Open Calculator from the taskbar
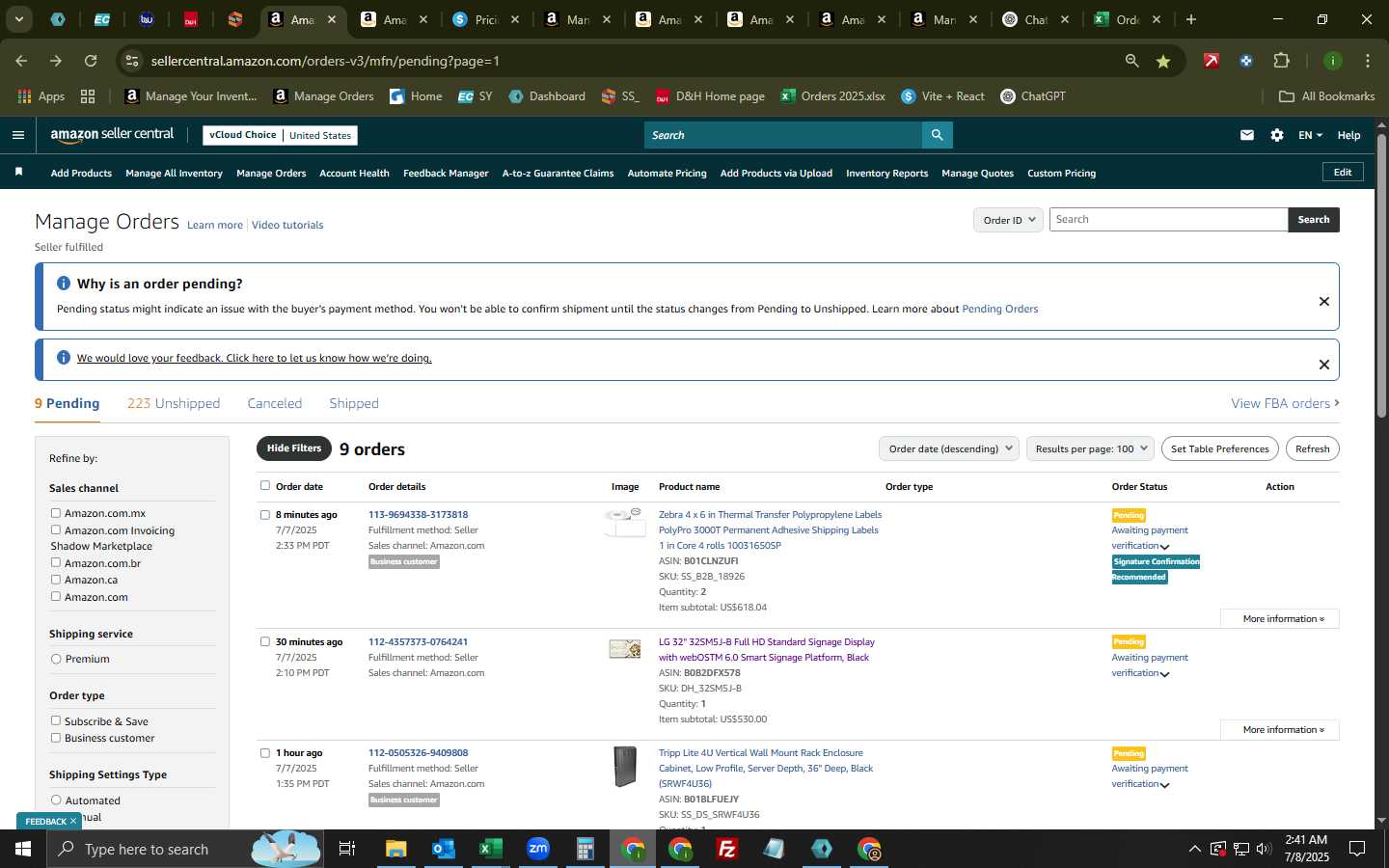Viewport: 1389px width, 868px height. click(x=585, y=849)
